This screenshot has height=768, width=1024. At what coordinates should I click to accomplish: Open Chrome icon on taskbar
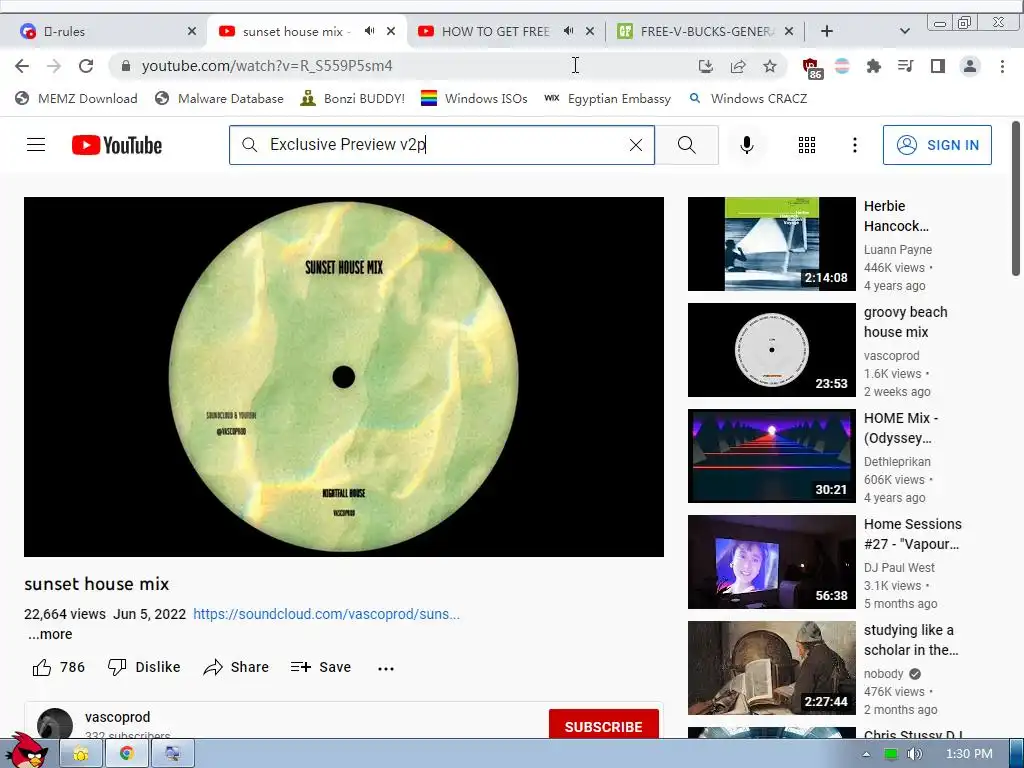click(127, 754)
